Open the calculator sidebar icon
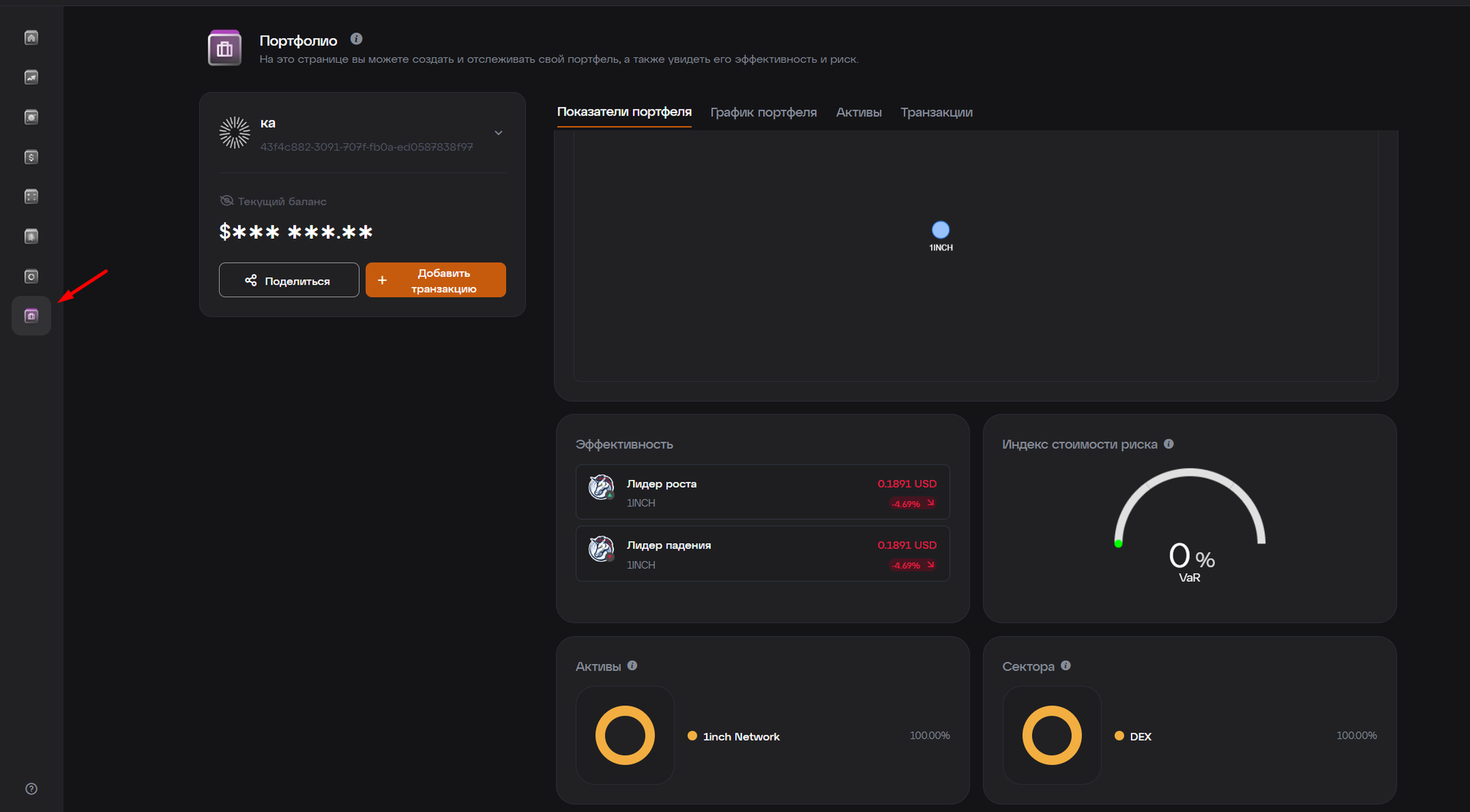The image size is (1470, 812). [x=31, y=197]
